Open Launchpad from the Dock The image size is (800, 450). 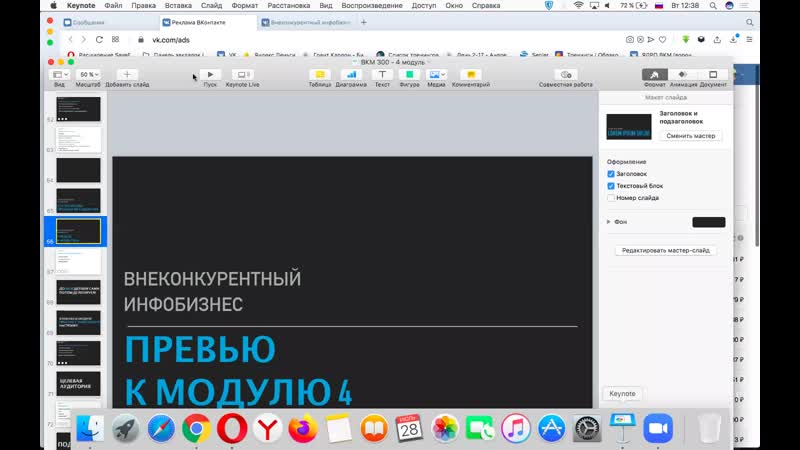(x=126, y=428)
